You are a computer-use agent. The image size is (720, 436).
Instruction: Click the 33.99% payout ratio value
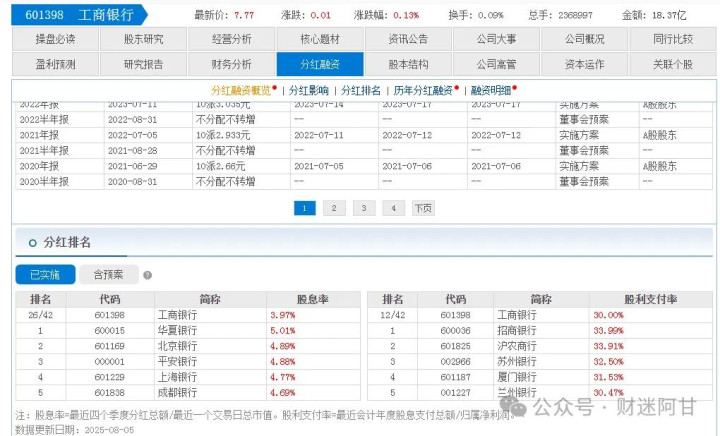(x=608, y=331)
